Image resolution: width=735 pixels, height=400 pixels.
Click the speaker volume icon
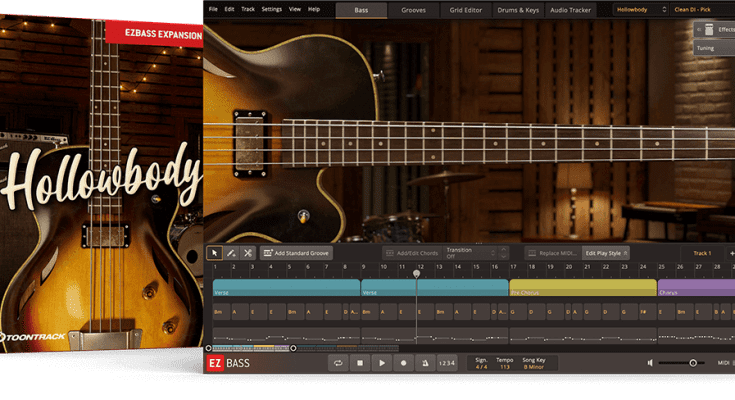click(x=651, y=363)
